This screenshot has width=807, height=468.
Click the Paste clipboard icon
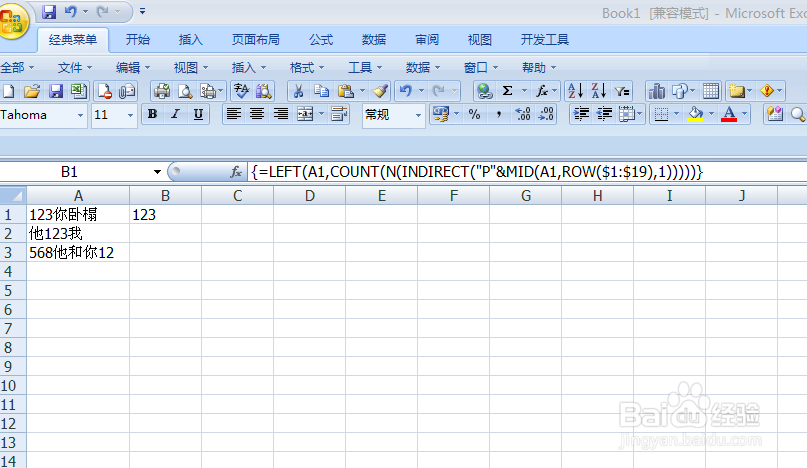click(x=345, y=92)
